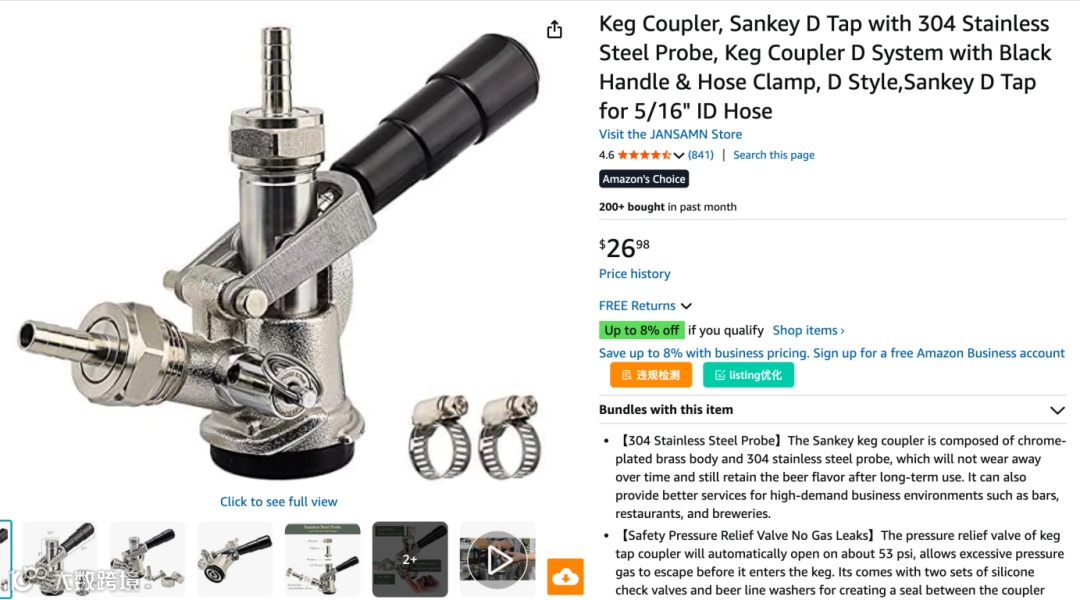This screenshot has height=600, width=1080.
Task: Open the Price history link
Action: coord(634,273)
